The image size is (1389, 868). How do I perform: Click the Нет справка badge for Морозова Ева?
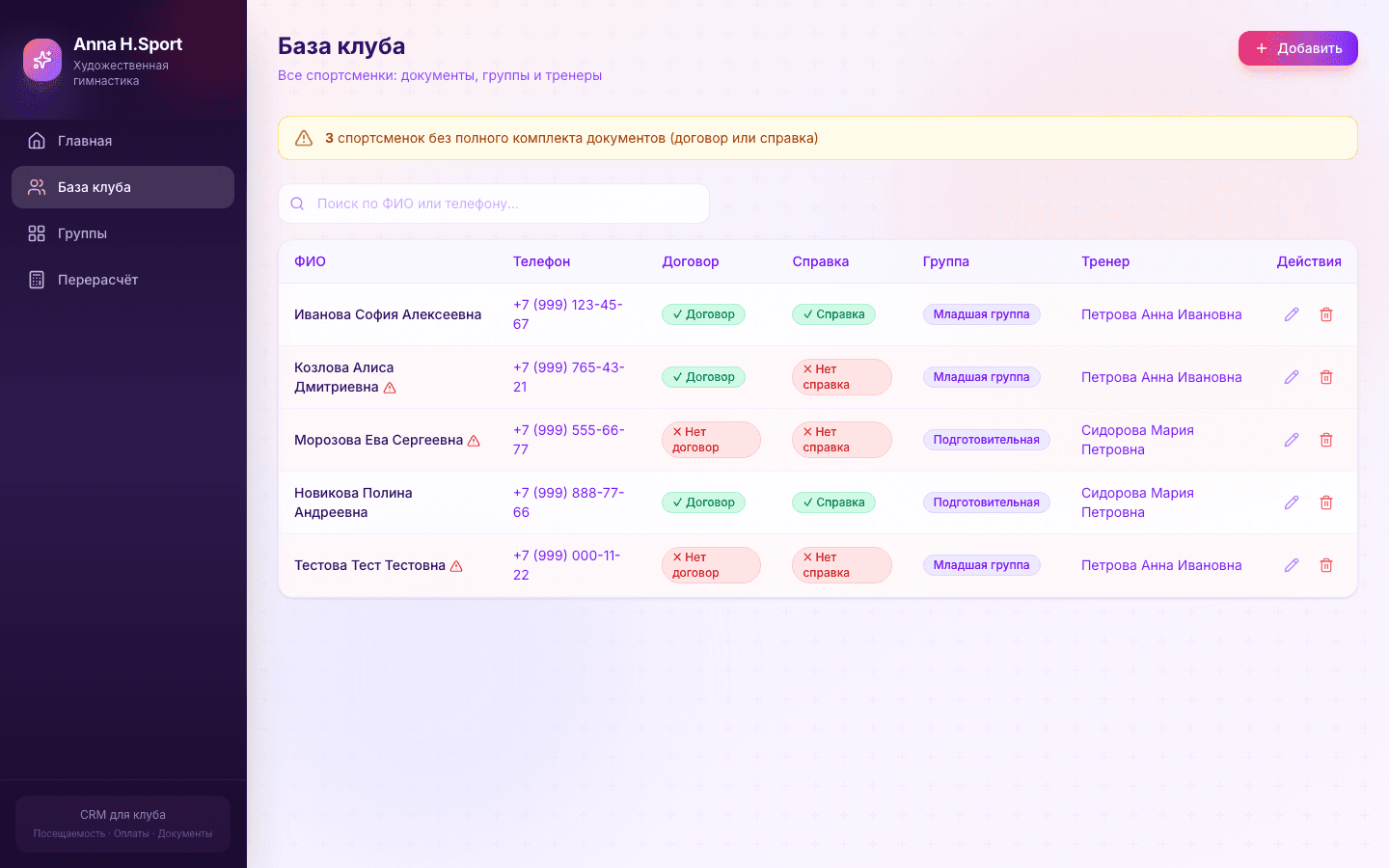click(842, 440)
